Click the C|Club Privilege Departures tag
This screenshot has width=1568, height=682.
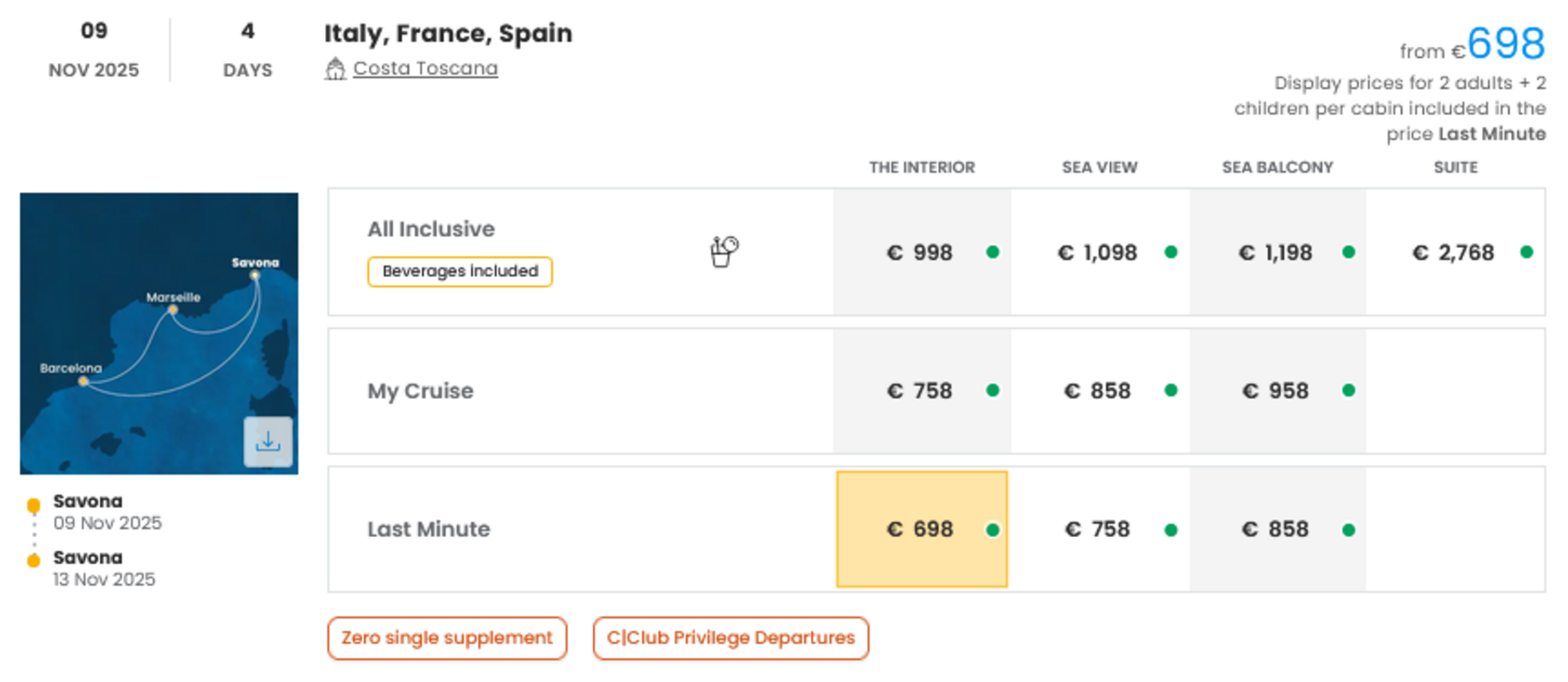point(731,638)
